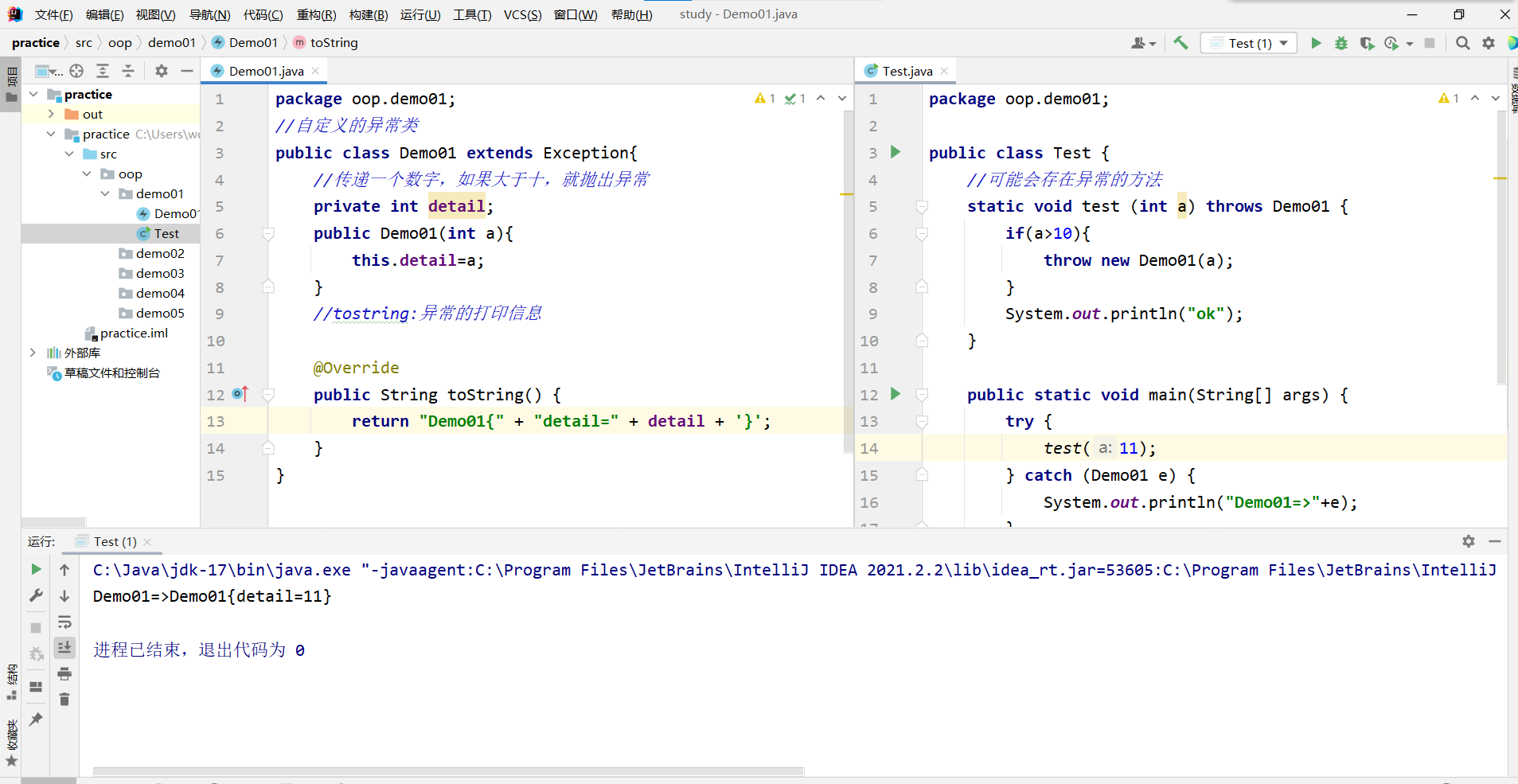1518x784 pixels.
Task: Expand the 外部库 node
Action: click(33, 353)
